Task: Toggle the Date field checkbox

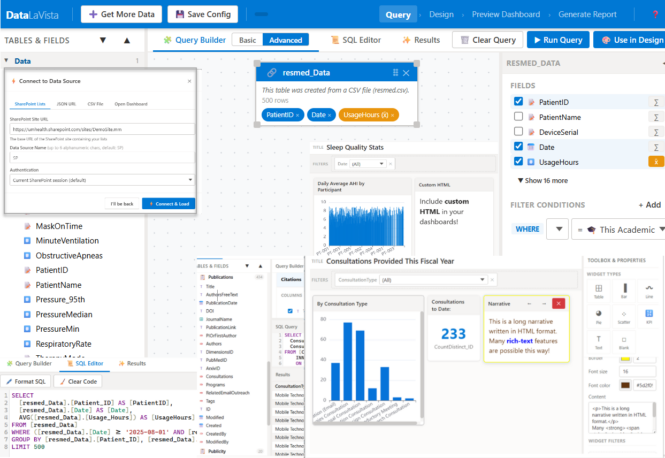Action: (518, 146)
